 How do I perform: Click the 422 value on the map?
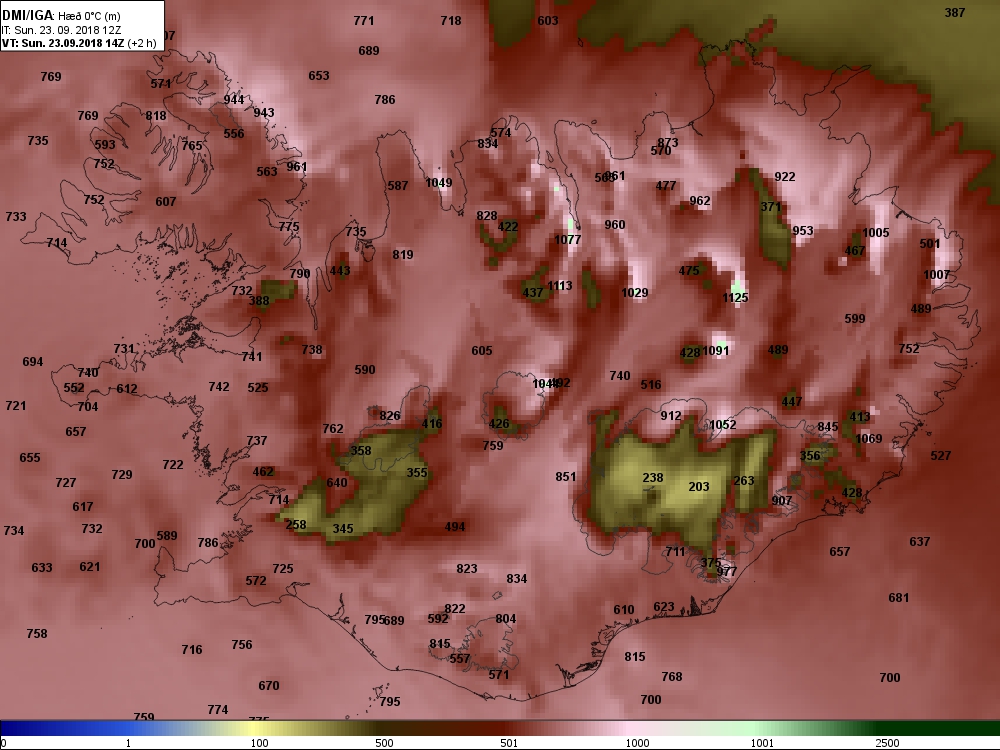point(508,226)
